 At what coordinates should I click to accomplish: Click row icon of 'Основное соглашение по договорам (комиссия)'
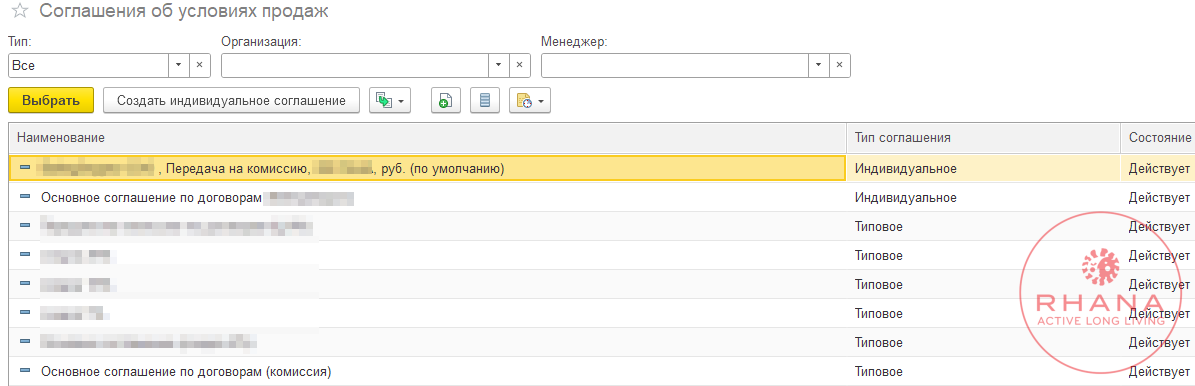click(x=25, y=372)
